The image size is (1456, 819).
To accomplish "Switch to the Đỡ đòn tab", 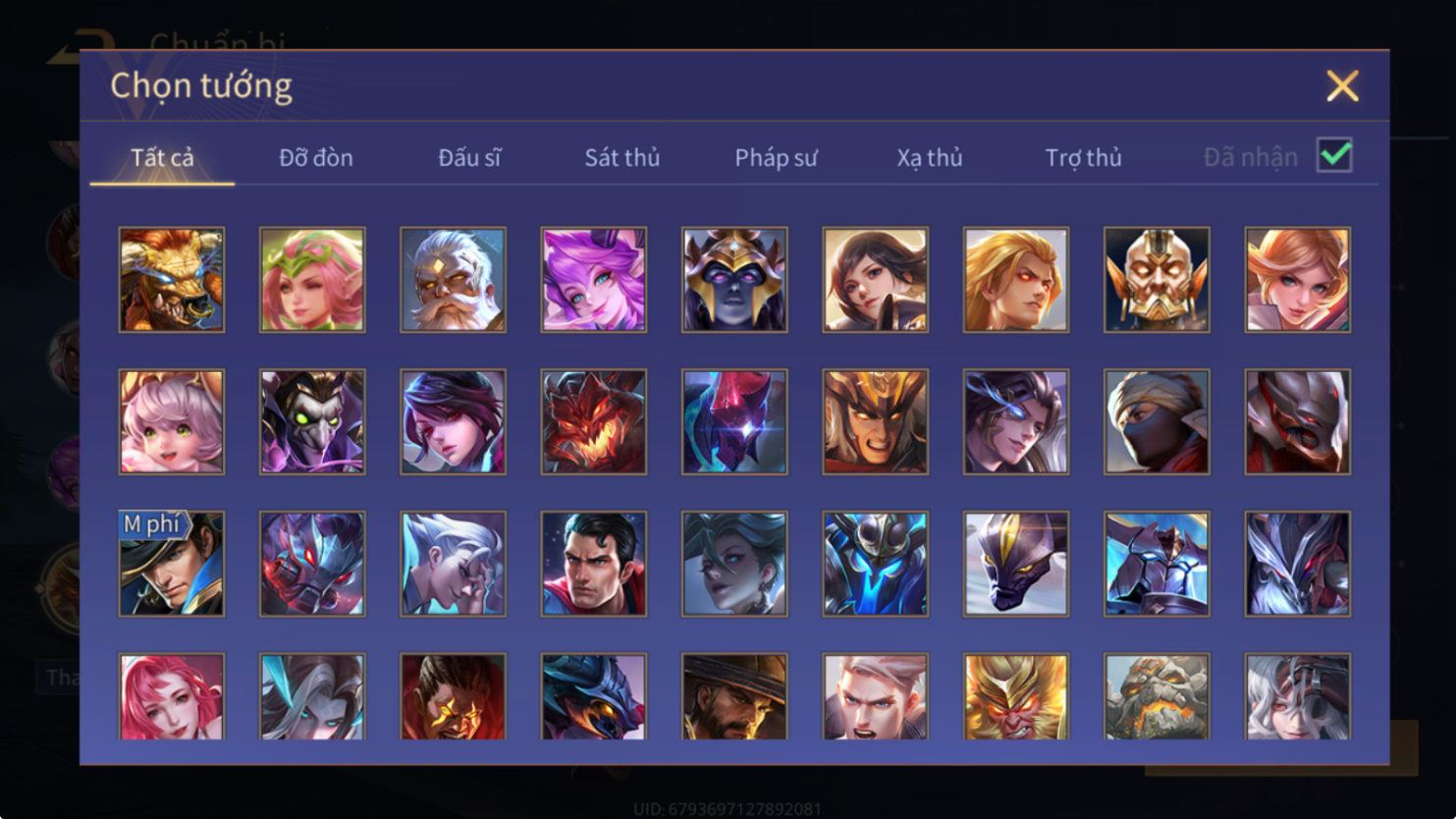I will click(x=316, y=157).
